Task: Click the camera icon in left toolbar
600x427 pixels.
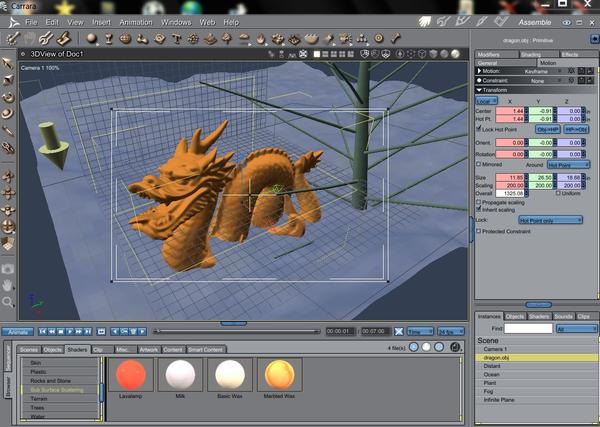Action: [9, 267]
